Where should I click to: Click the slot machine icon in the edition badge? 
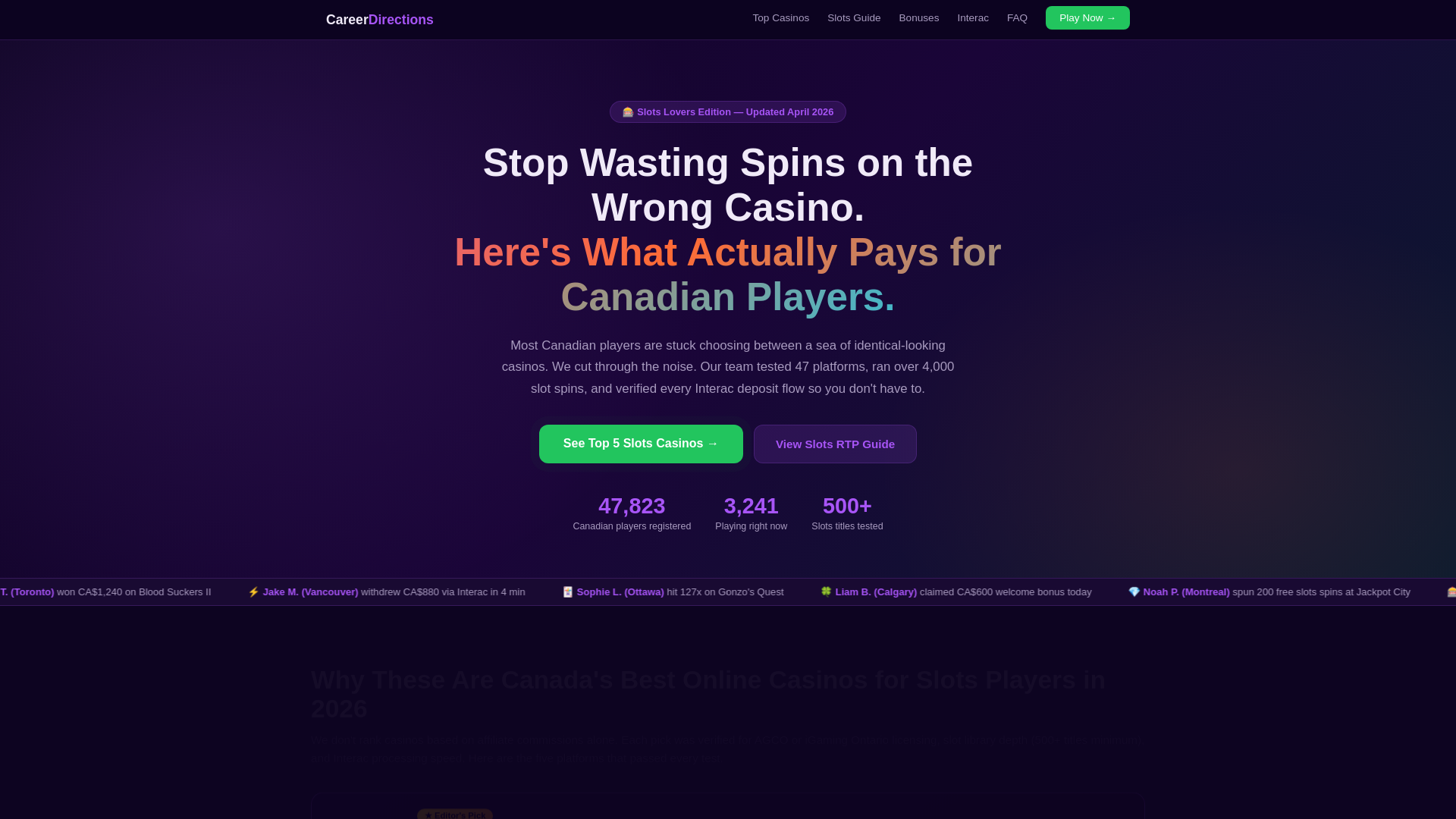[x=628, y=112]
